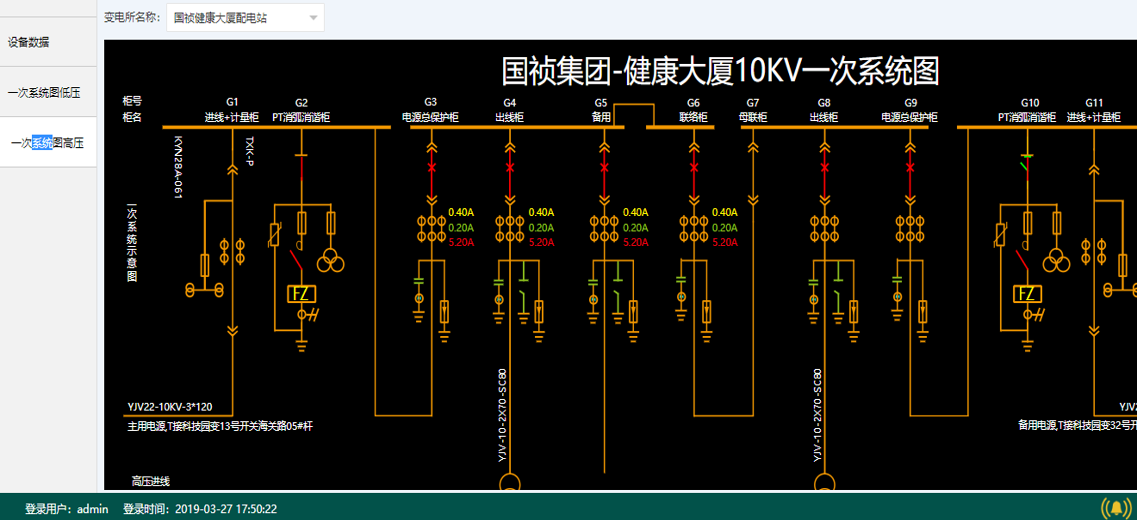Switch to 一次系统图低压 view
This screenshot has height=520, width=1137.
click(x=44, y=92)
